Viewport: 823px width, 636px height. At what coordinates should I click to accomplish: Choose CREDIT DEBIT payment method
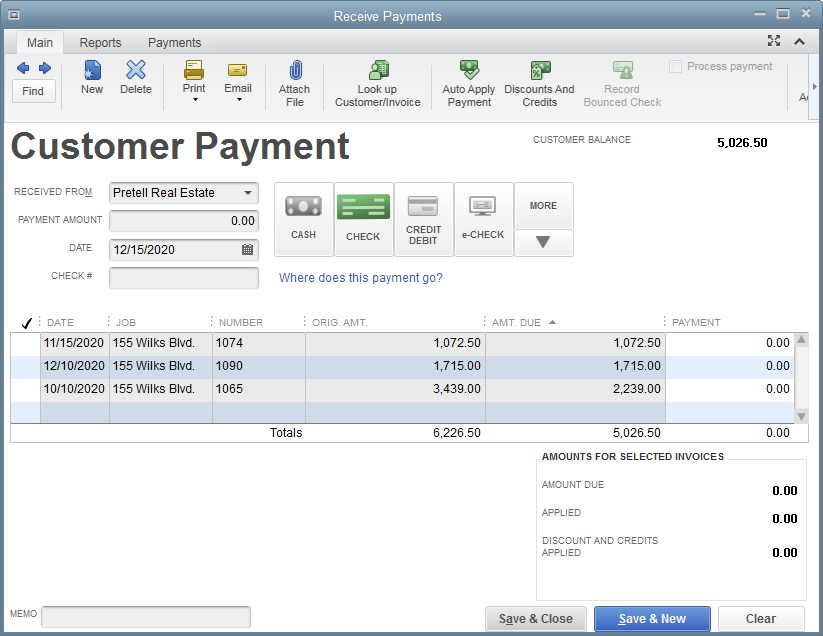click(423, 219)
